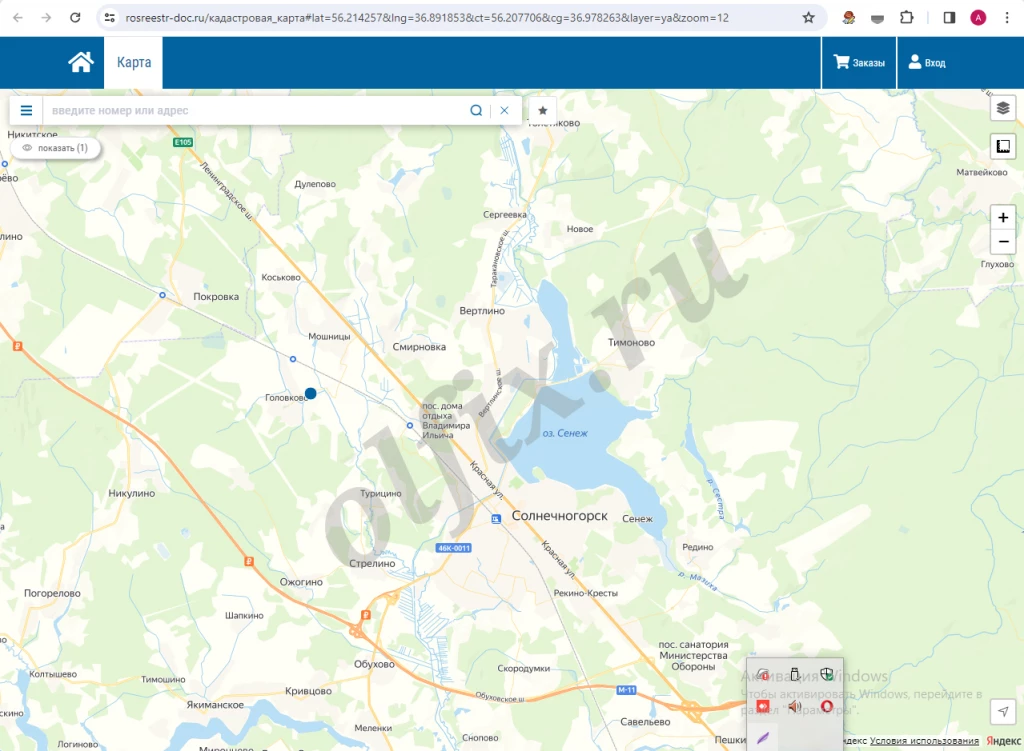
Task: Zoom out the map with minus button
Action: (x=1003, y=242)
